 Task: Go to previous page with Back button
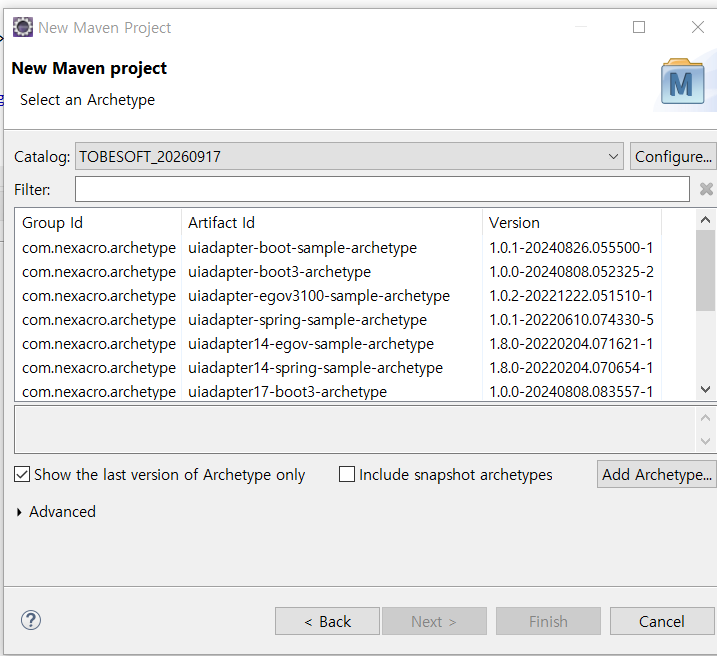point(327,621)
